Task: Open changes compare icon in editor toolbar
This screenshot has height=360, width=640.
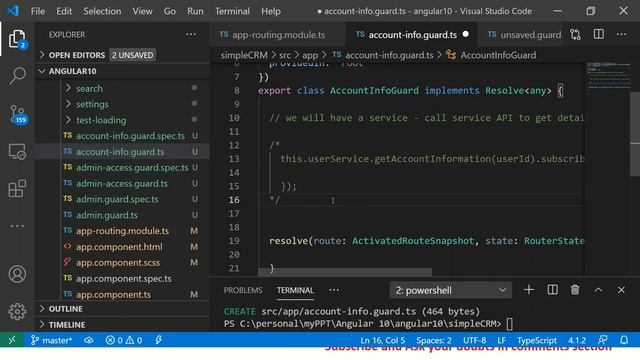Action: tap(576, 35)
